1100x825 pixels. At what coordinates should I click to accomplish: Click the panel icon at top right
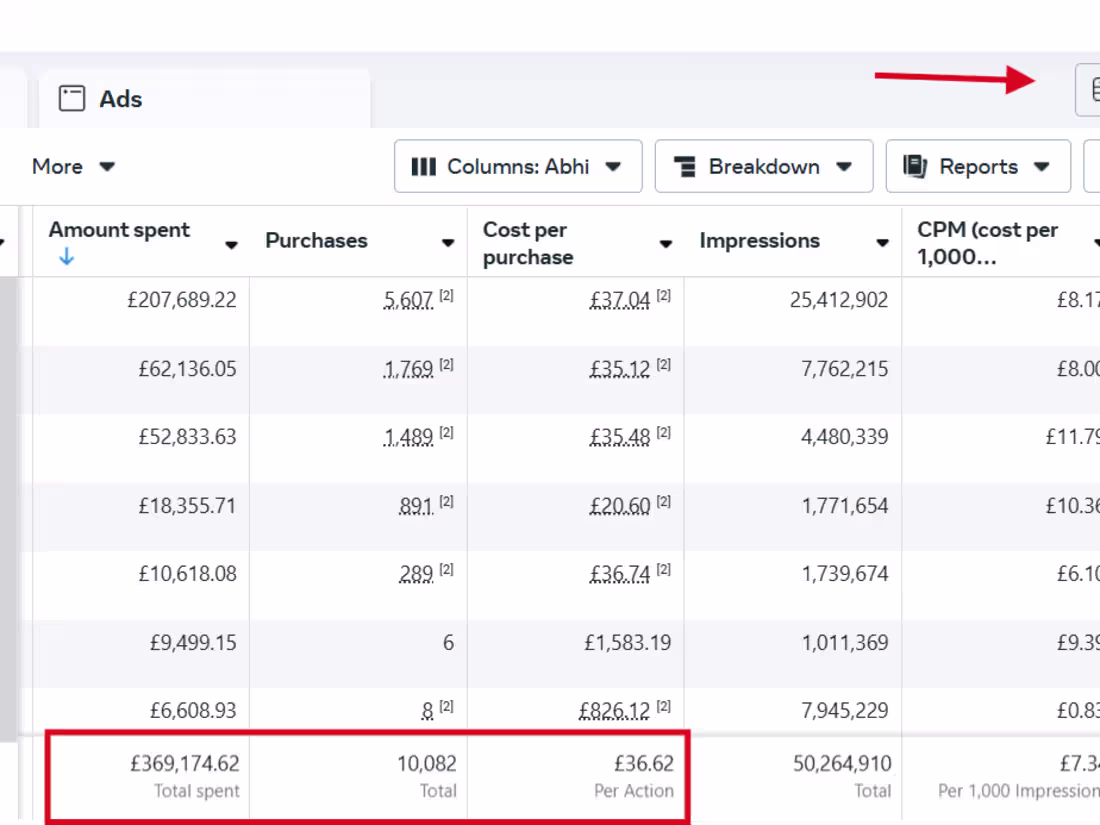coord(1090,90)
